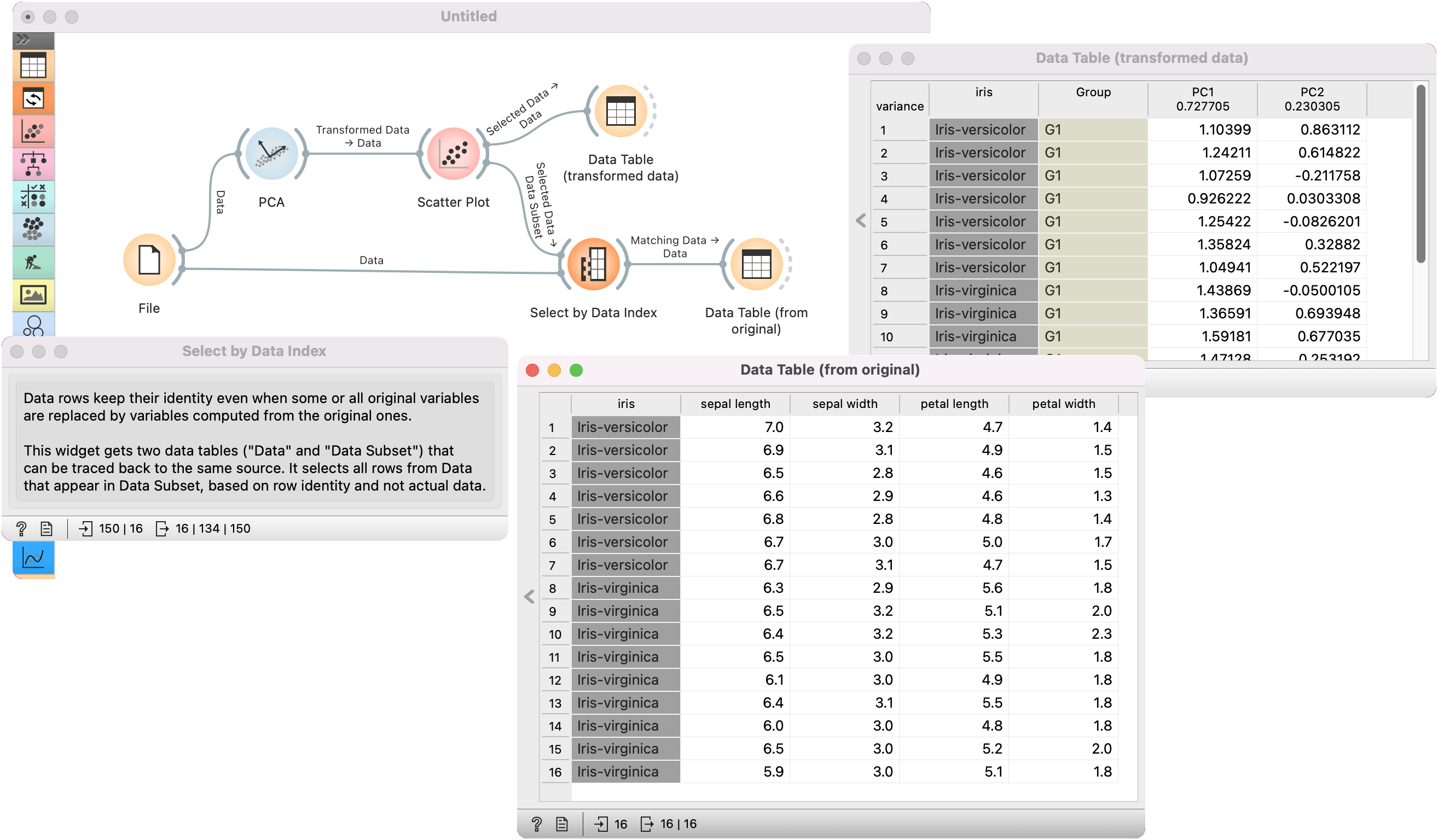Open the Transform category in sidebar
Screen dimensions: 1438x840
click(x=33, y=99)
